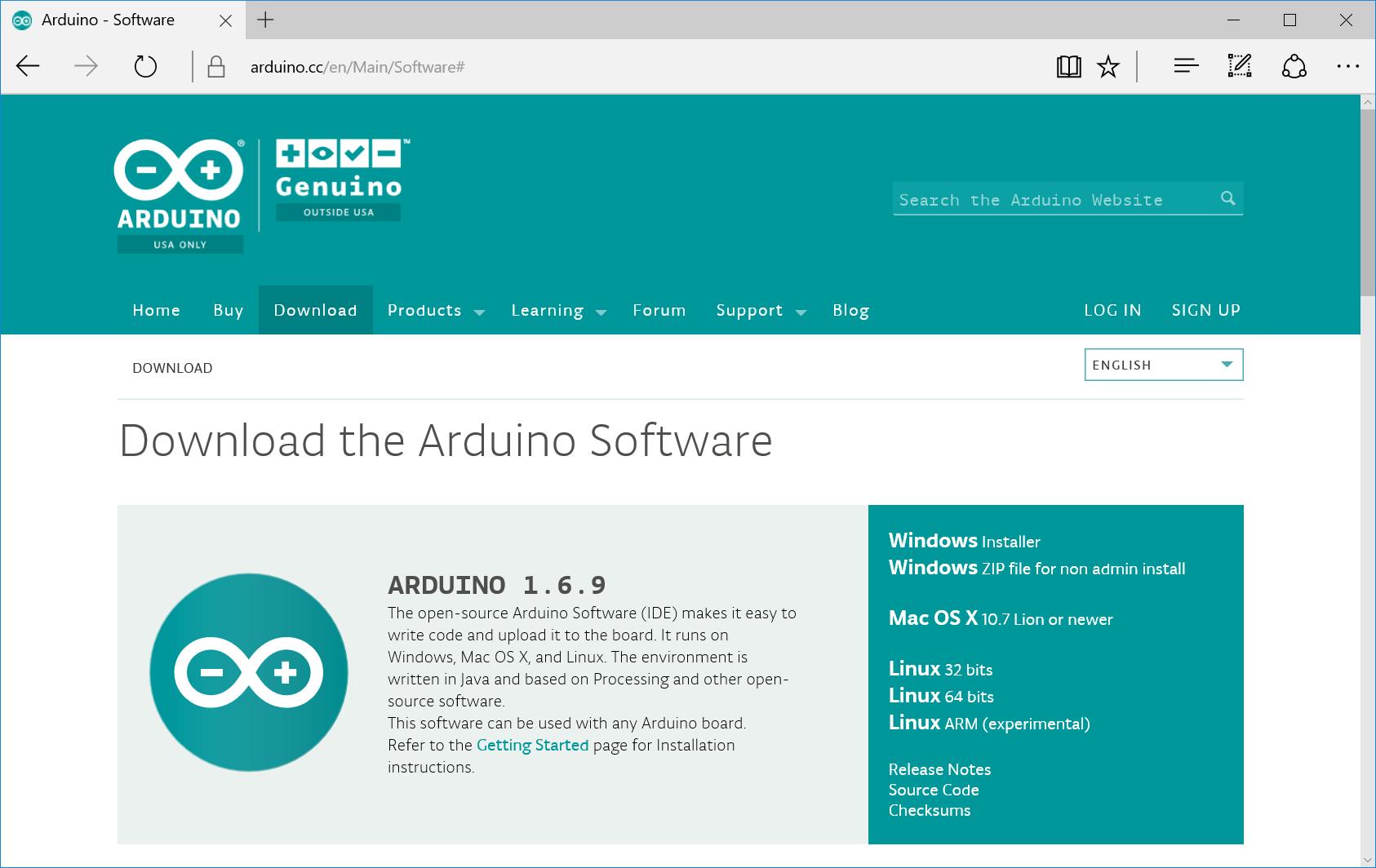Open the Source Code link
1376x868 pixels.
point(934,790)
